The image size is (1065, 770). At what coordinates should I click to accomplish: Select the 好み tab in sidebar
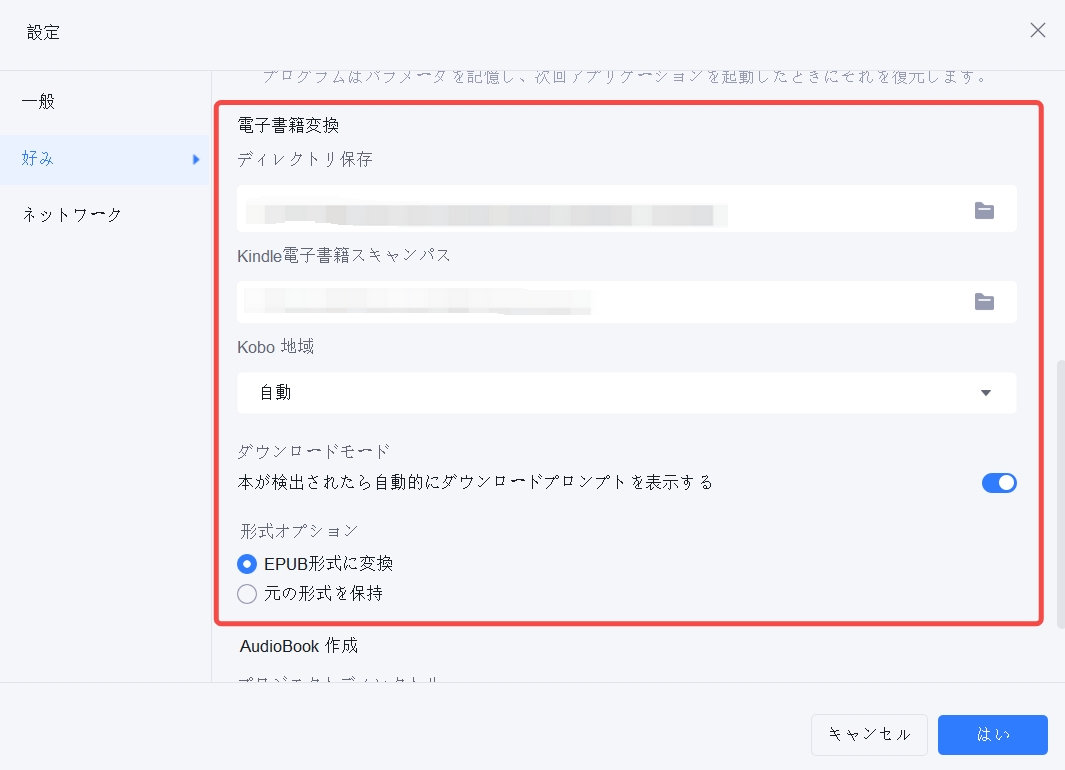click(x=39, y=158)
